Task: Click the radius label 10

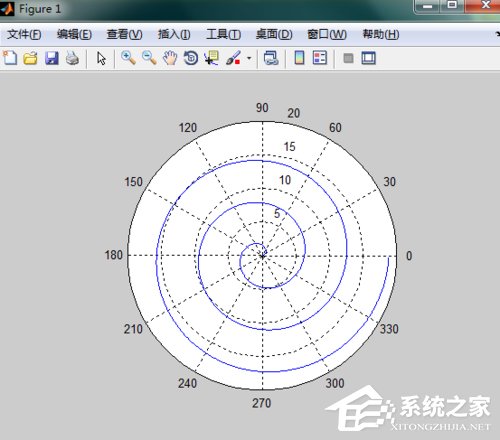Action: point(285,180)
